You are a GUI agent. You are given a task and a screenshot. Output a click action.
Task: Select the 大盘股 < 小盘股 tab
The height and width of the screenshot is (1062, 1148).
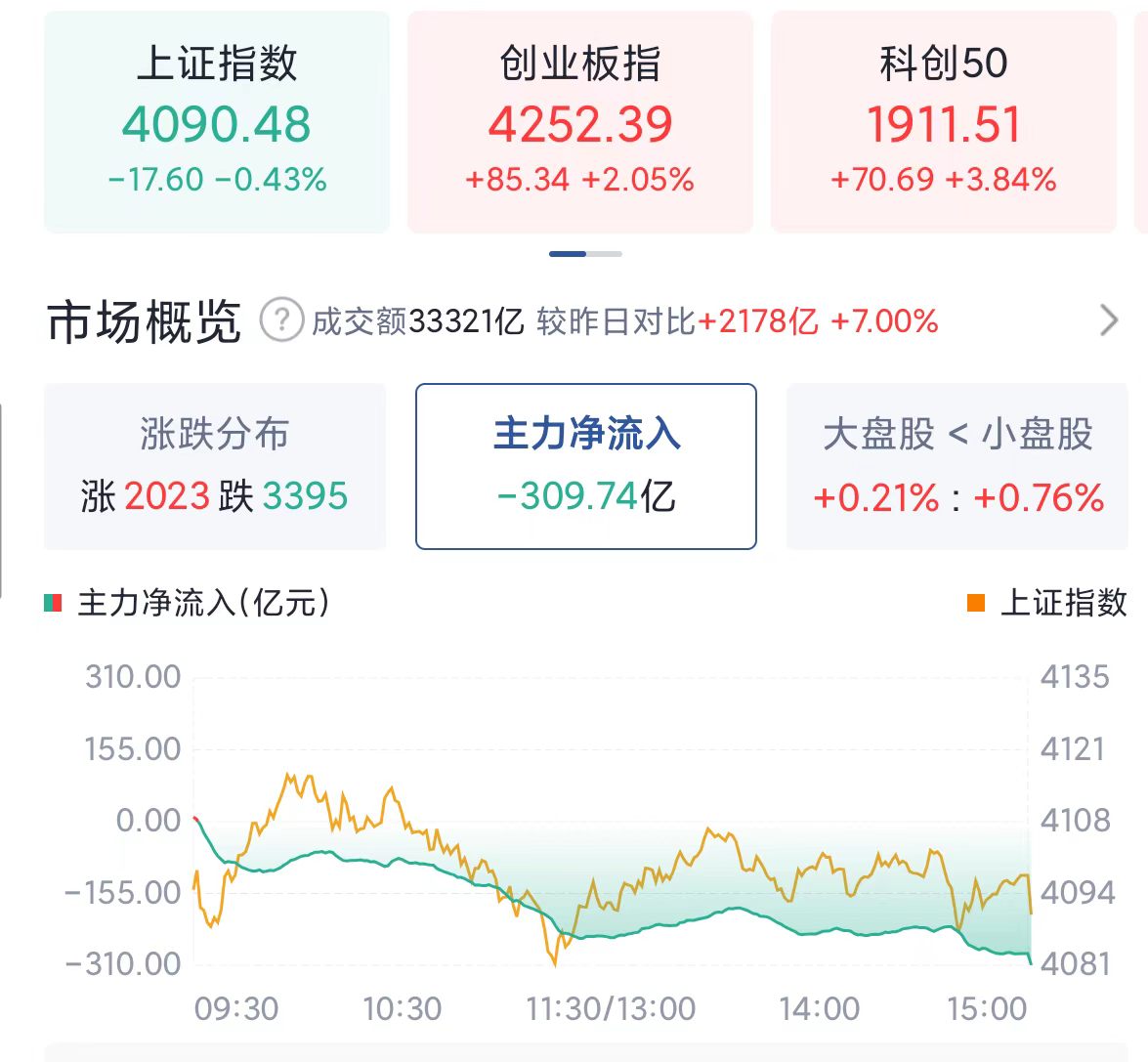click(957, 466)
